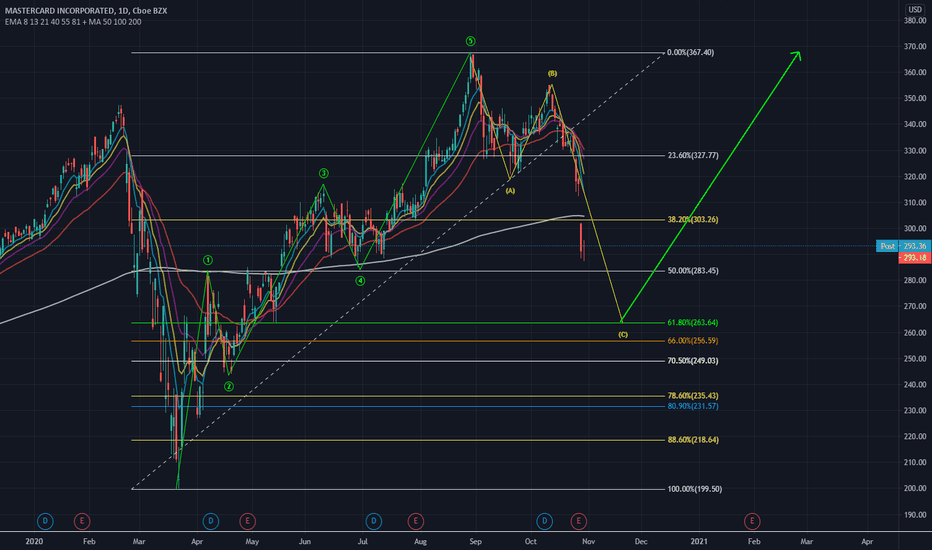The image size is (932, 550).
Task: Select the 70.50%(249.03) Fibonacci level label
Action: (693, 360)
